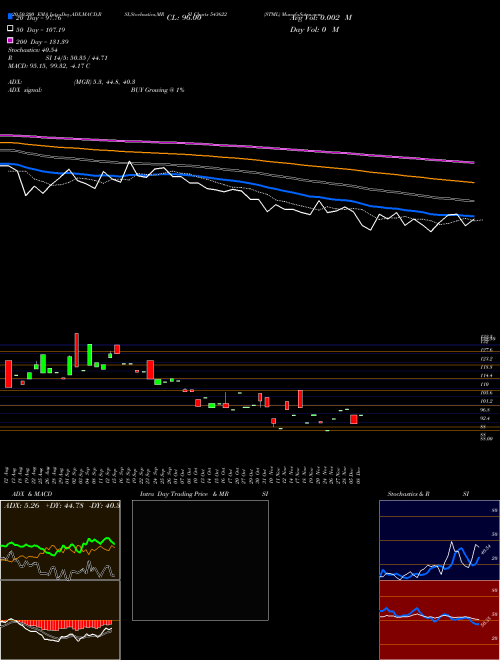Click the '-DY: 40.3' readout in ADX panel
The width and height of the screenshot is (500, 660).
click(104, 506)
